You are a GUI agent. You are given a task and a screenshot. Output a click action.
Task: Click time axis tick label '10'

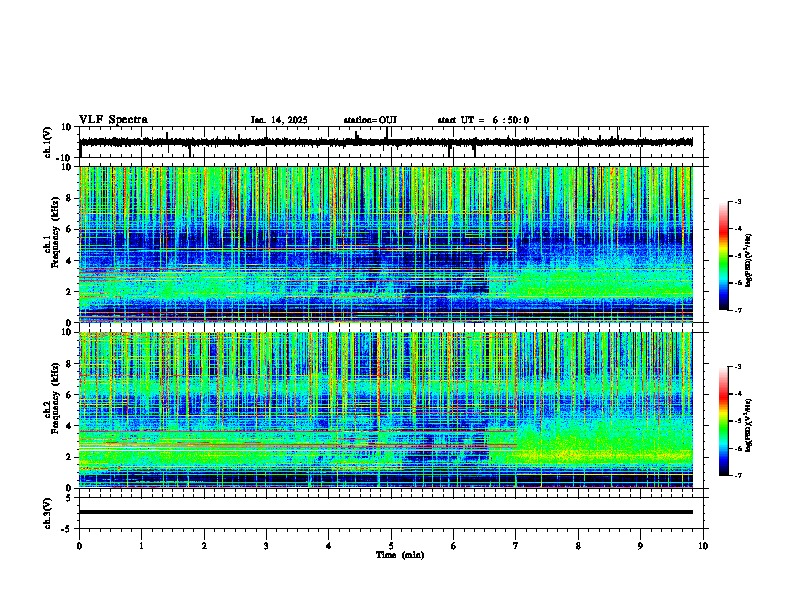tap(703, 546)
